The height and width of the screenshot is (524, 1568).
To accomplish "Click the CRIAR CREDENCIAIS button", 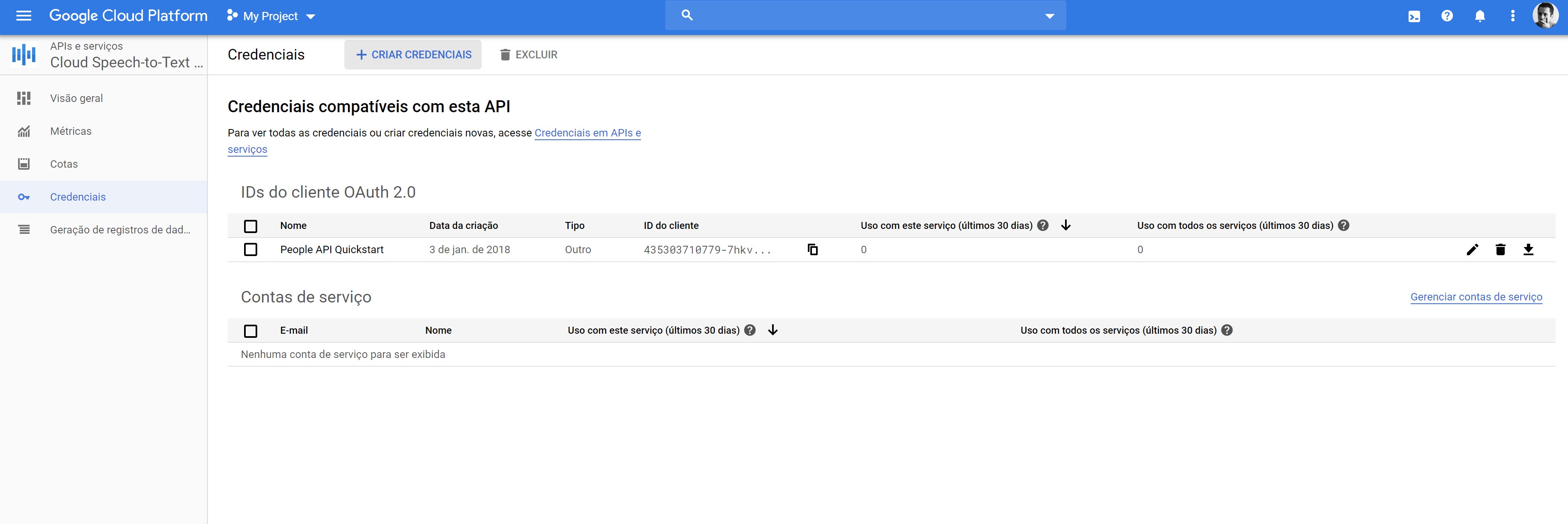I will point(413,55).
